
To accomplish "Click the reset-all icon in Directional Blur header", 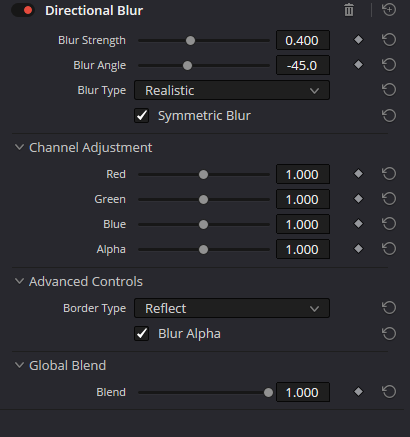I will (389, 10).
